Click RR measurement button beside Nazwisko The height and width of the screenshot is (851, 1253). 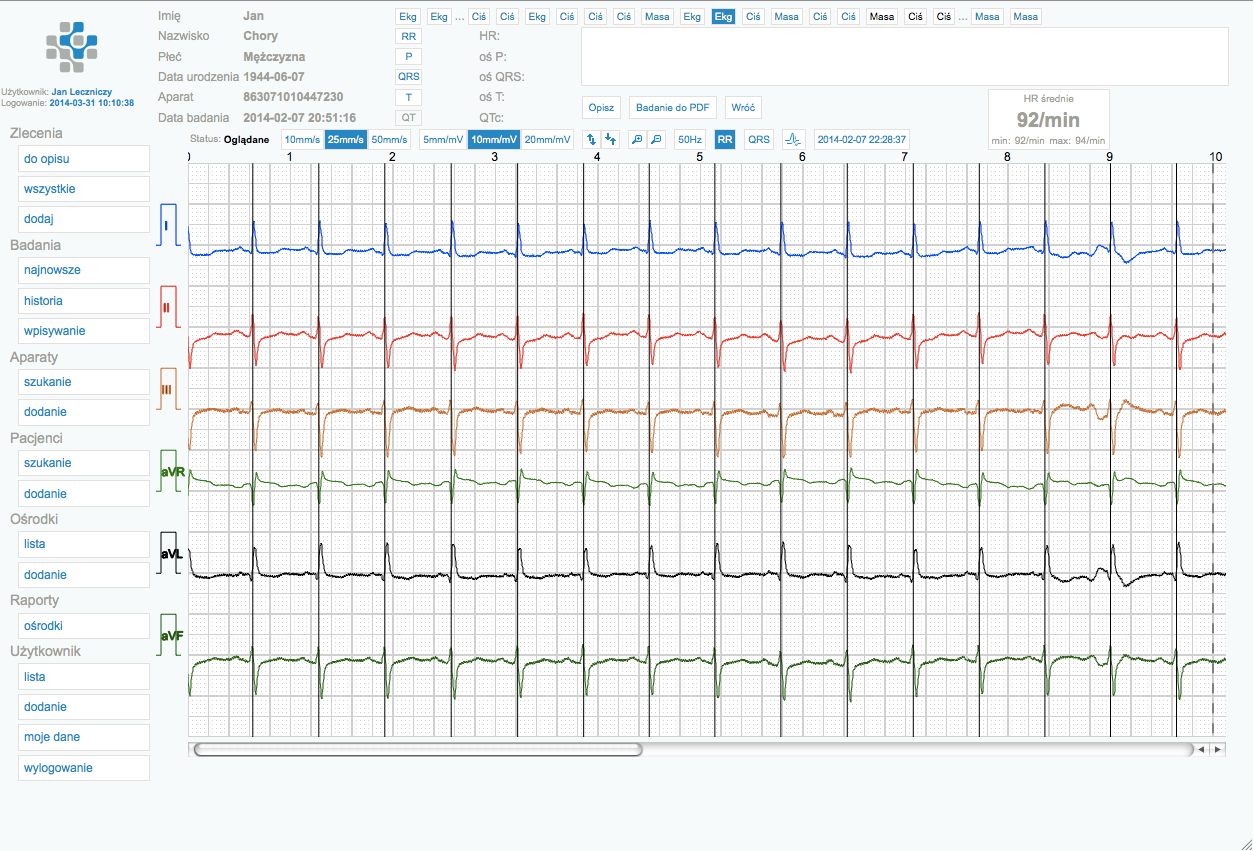tap(408, 36)
